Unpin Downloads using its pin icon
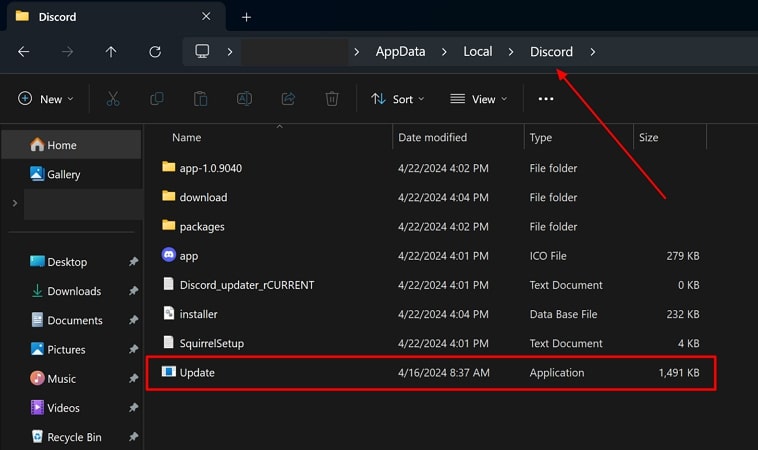This screenshot has height=450, width=758. (133, 291)
